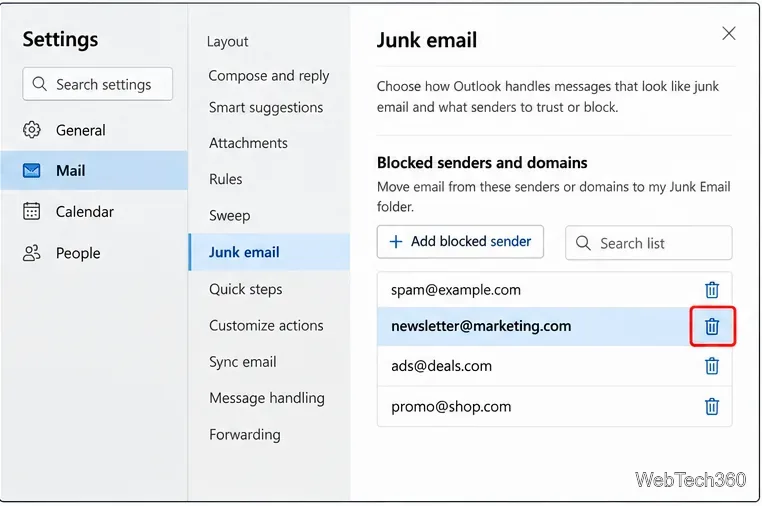Open the Layout mail settings
The image size is (762, 506).
tap(227, 41)
